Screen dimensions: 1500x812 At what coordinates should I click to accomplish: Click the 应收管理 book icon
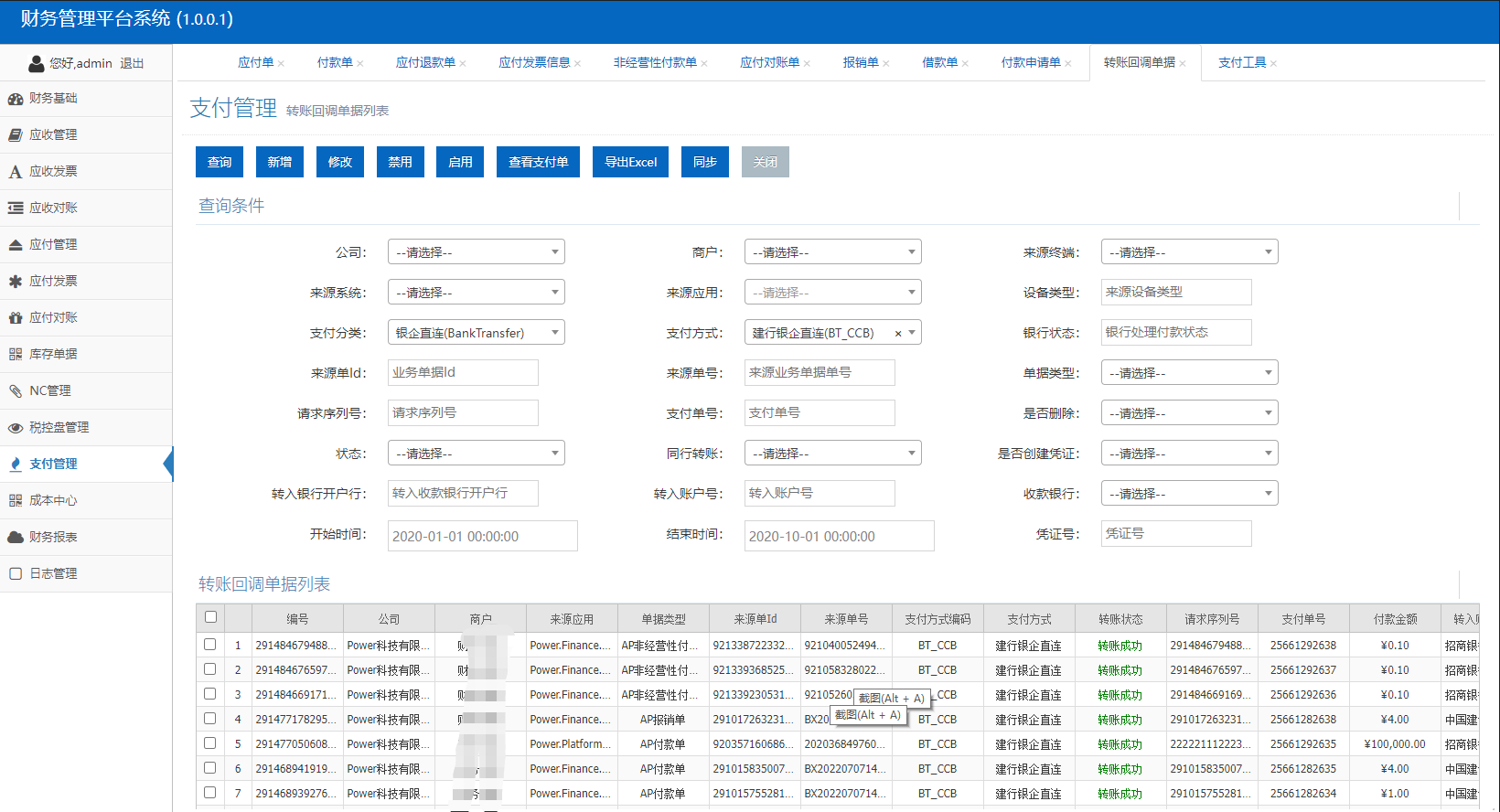pos(16,135)
